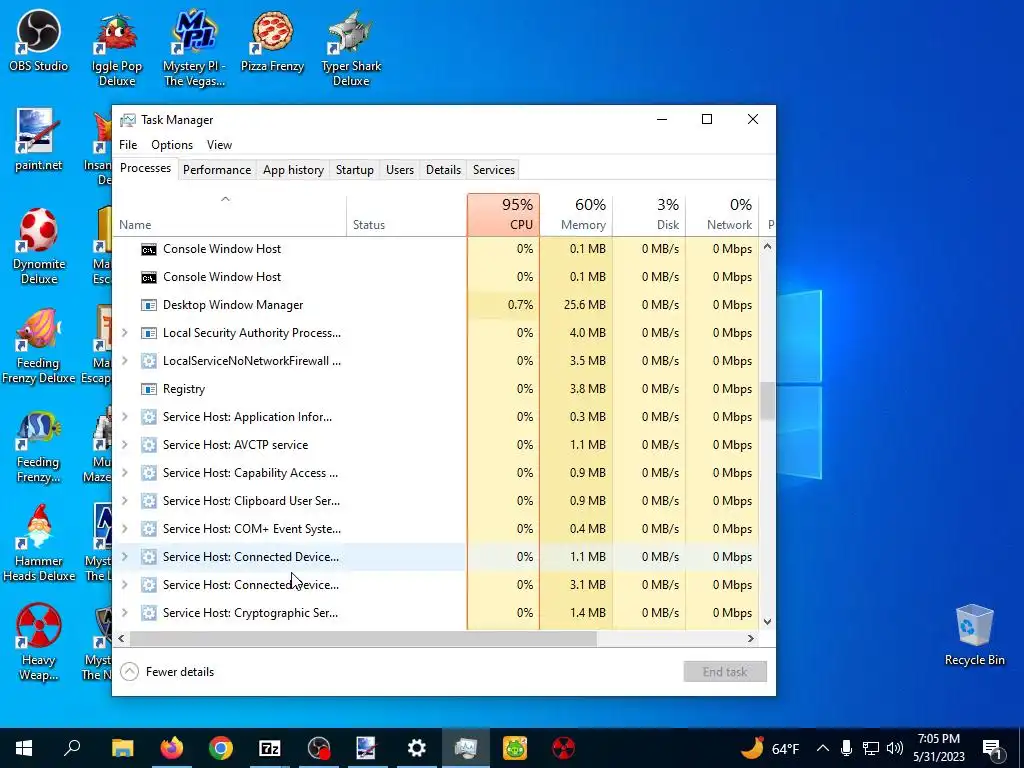Expand Service Host: AVCTP service
1024x768 pixels.
click(125, 445)
